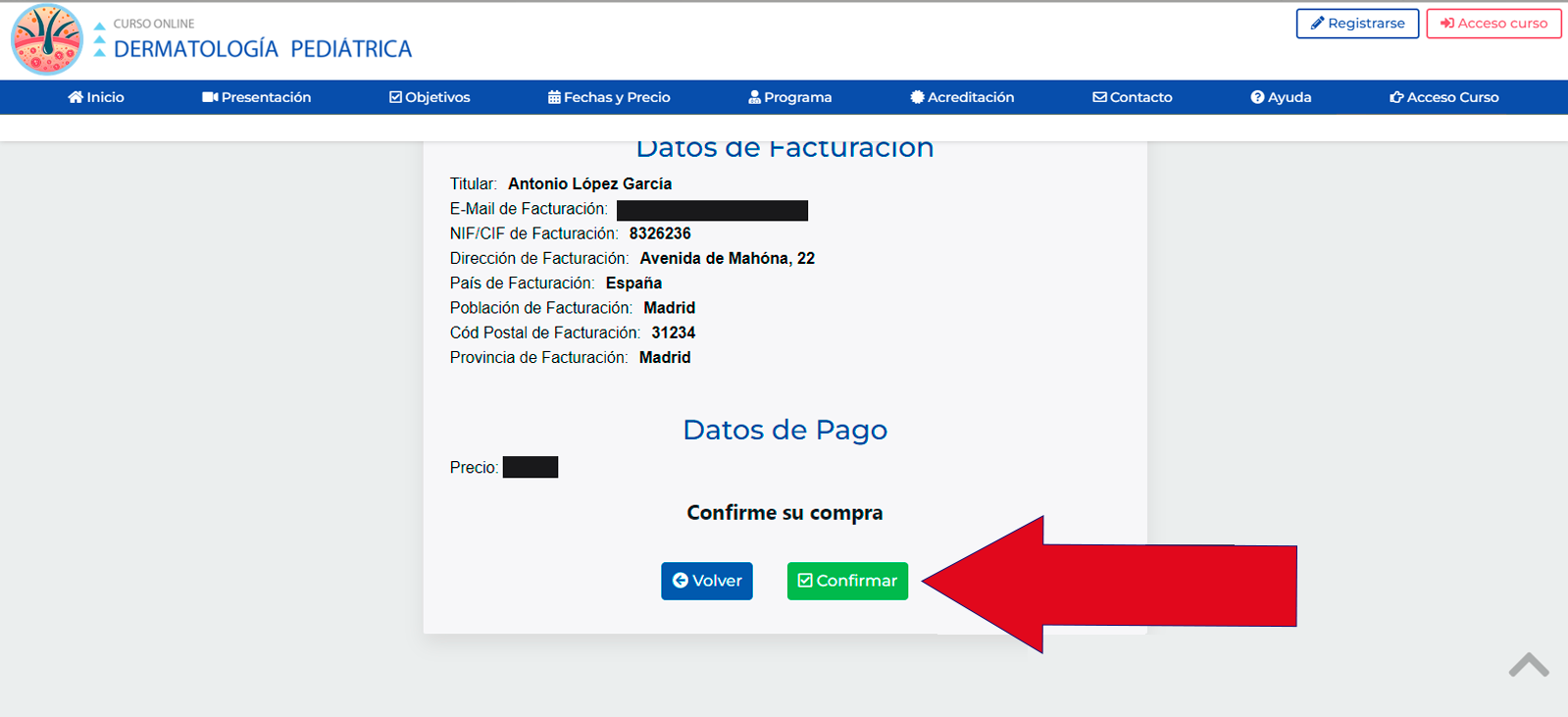Click the envelope icon beside Contacto

coord(1099,97)
